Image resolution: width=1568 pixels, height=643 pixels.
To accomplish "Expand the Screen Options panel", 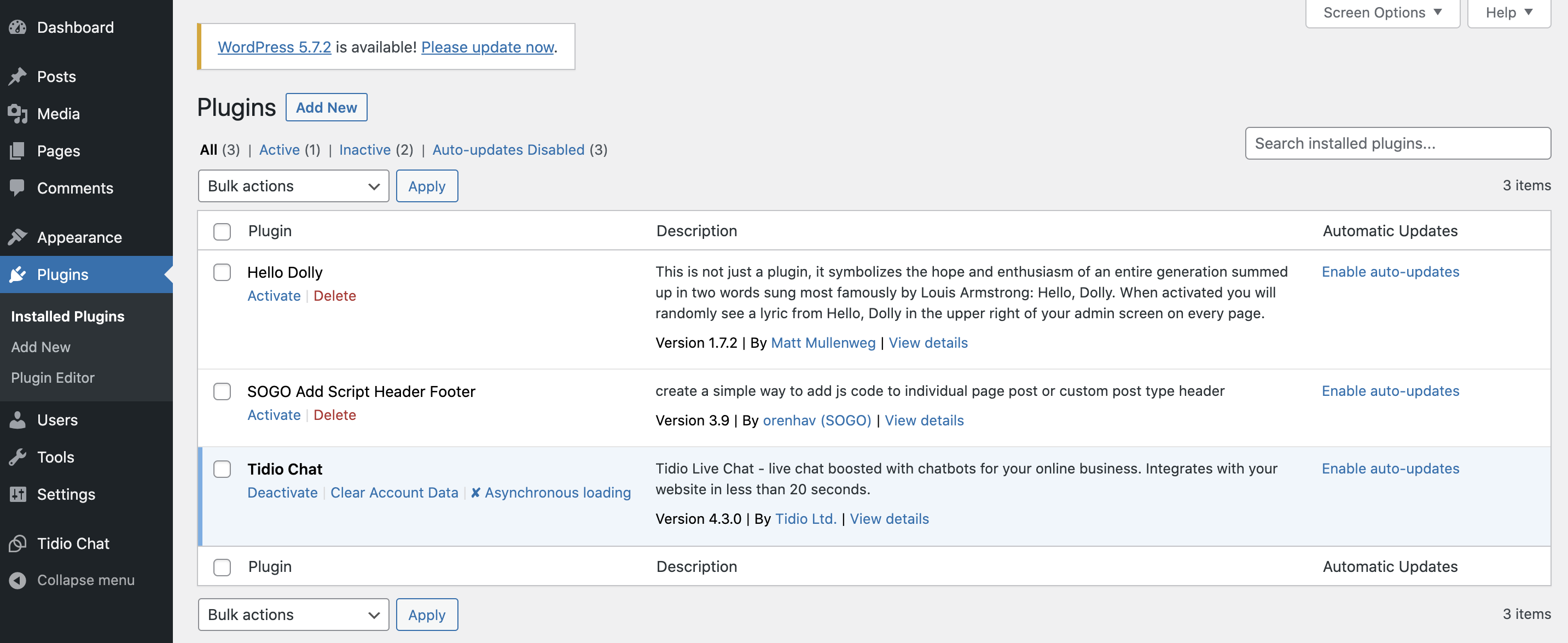I will [x=1383, y=13].
